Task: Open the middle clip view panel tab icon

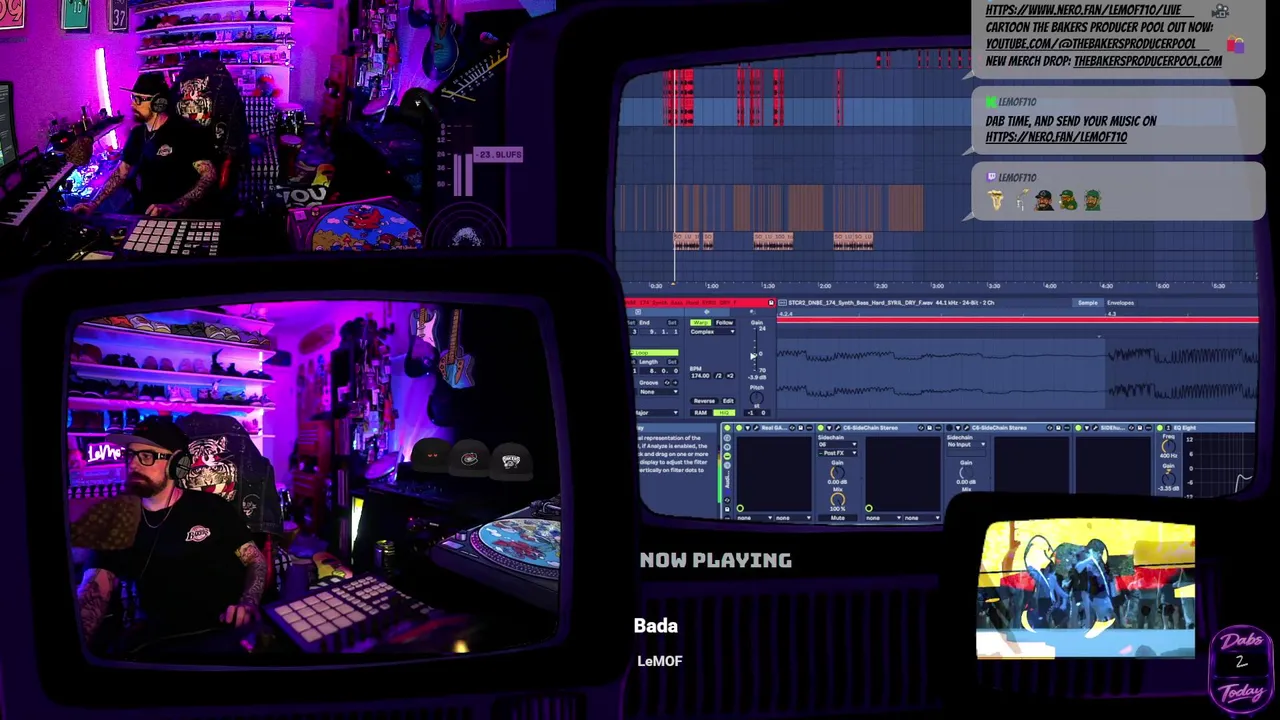Action: (x=707, y=312)
